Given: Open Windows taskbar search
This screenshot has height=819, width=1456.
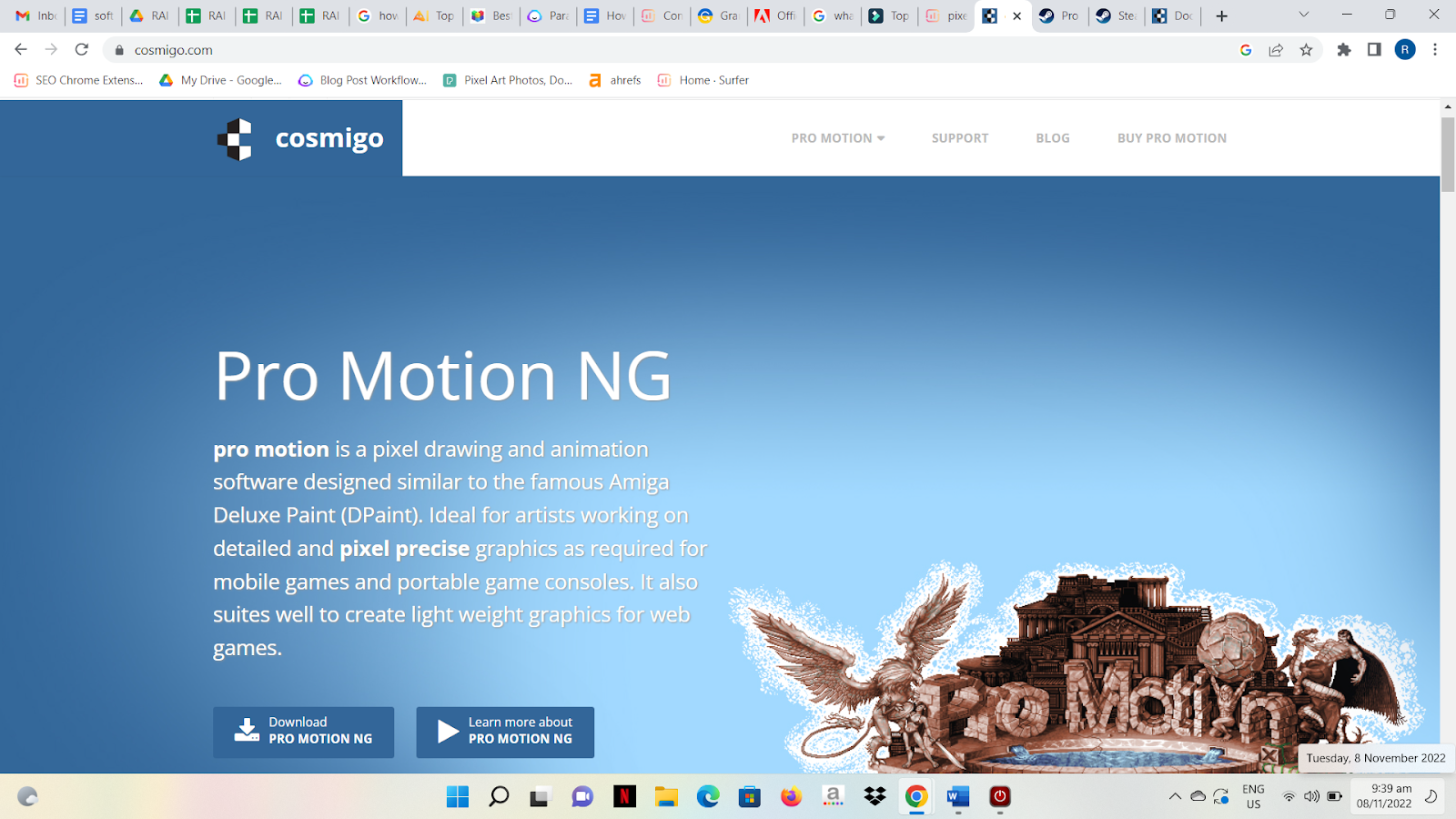Looking at the screenshot, I should coord(499,797).
